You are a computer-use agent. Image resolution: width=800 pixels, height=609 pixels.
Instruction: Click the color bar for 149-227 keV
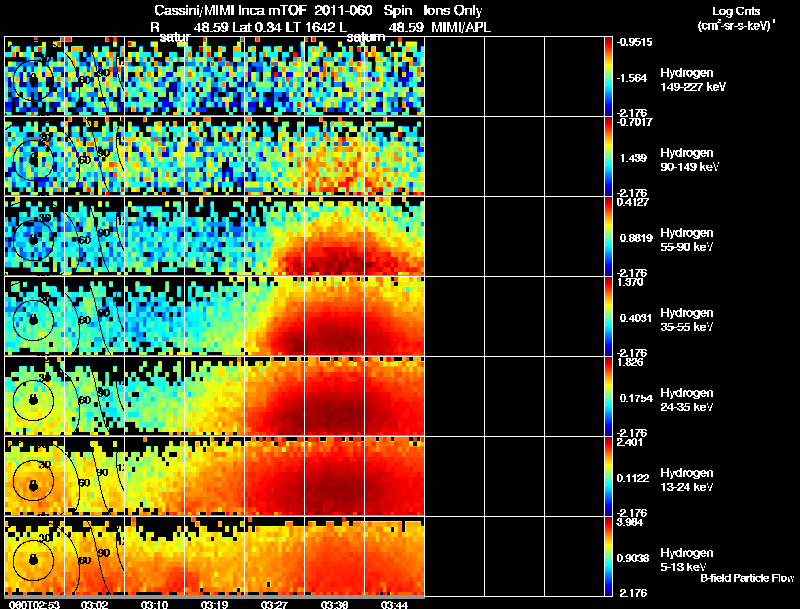(608, 76)
